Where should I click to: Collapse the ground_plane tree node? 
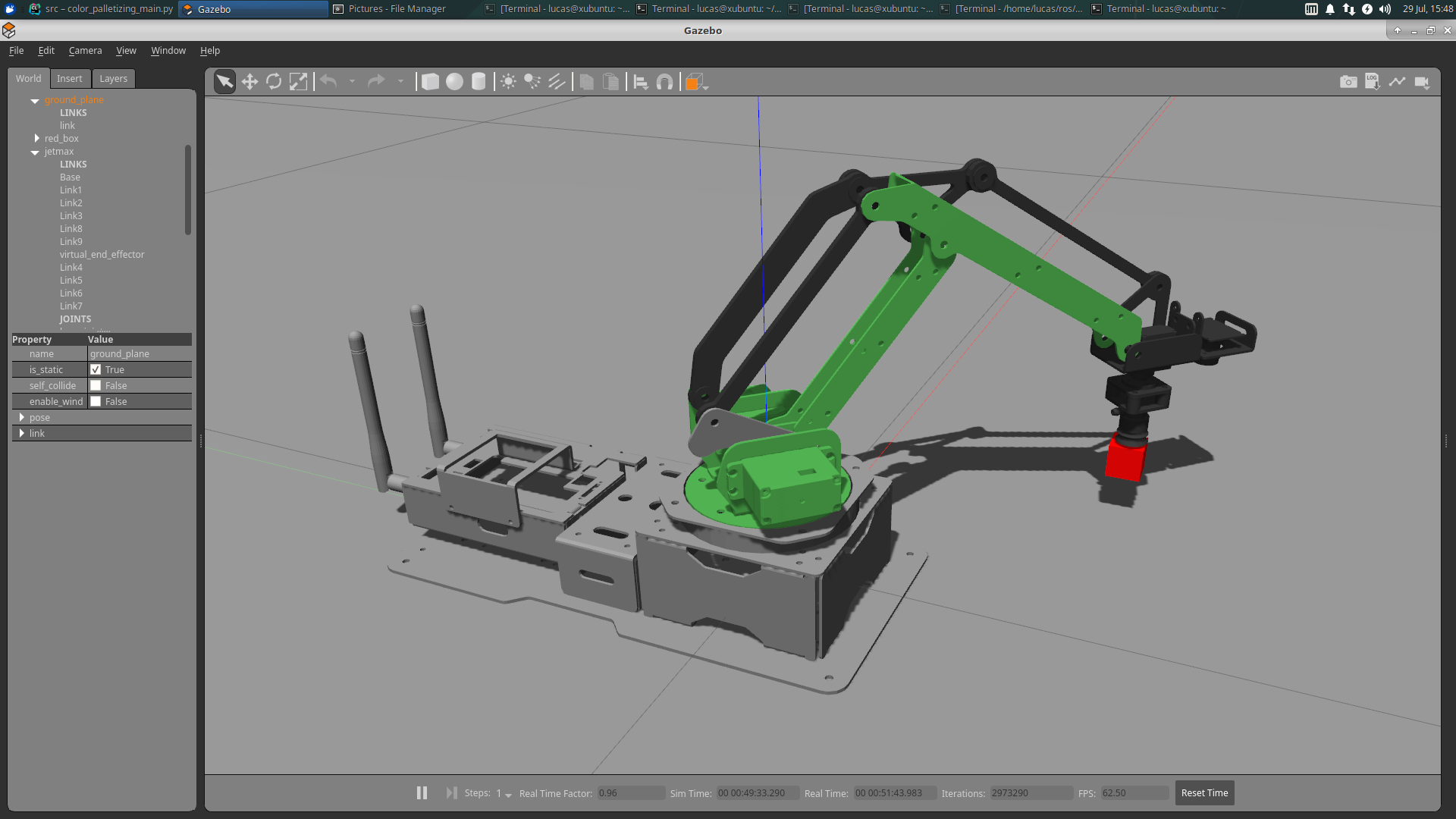(x=35, y=100)
